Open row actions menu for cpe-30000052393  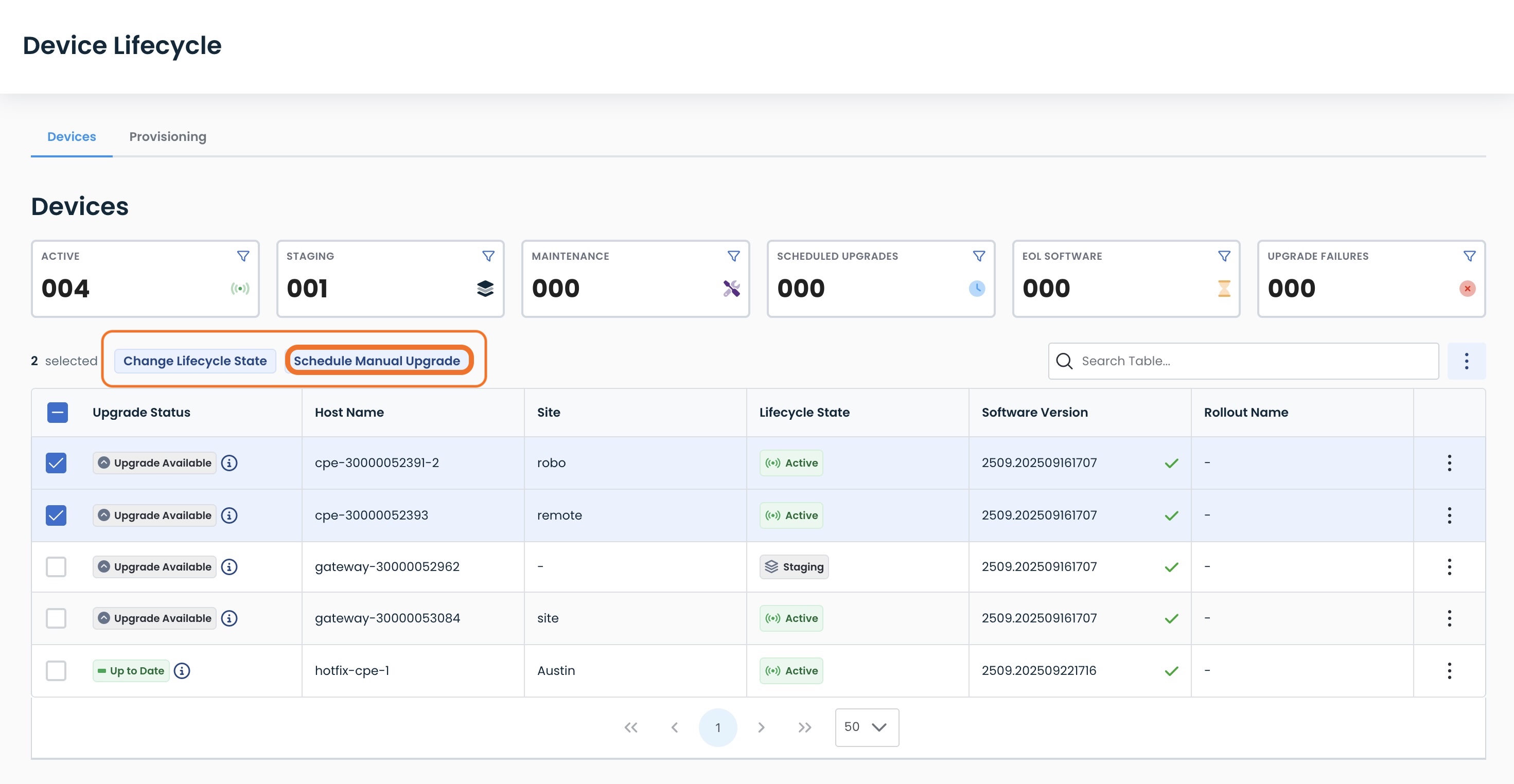click(x=1449, y=515)
